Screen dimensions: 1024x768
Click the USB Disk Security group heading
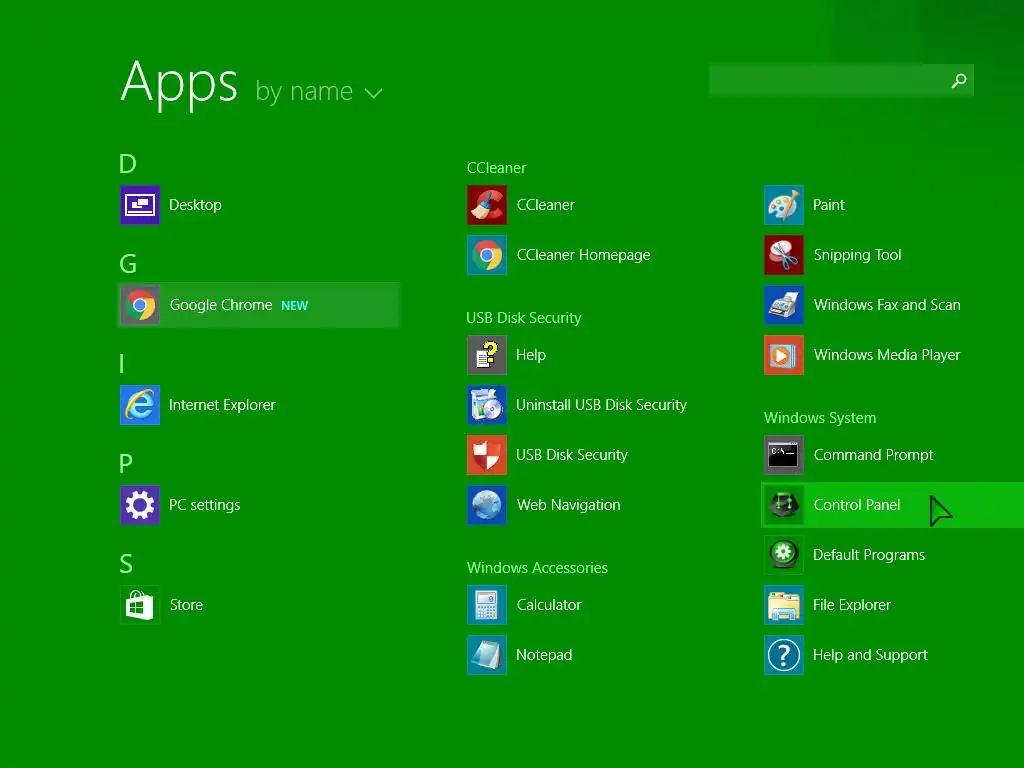[524, 318]
